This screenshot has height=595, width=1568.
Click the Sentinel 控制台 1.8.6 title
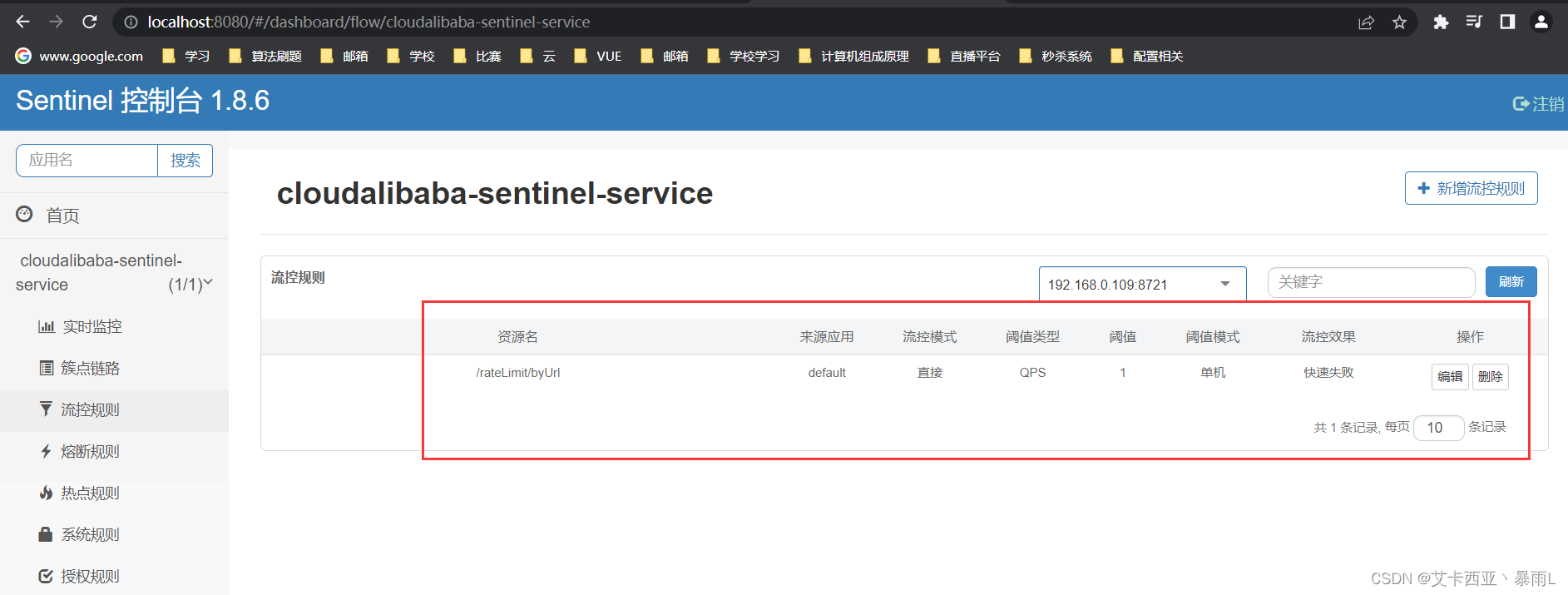143,101
